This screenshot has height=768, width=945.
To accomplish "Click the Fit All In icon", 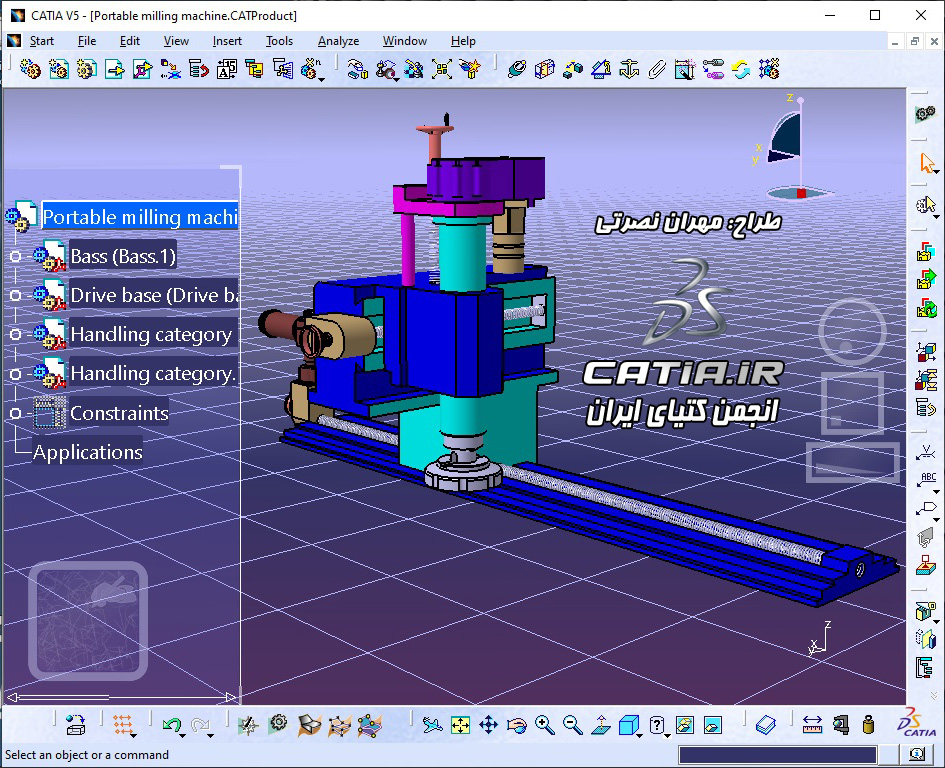I will [x=458, y=724].
